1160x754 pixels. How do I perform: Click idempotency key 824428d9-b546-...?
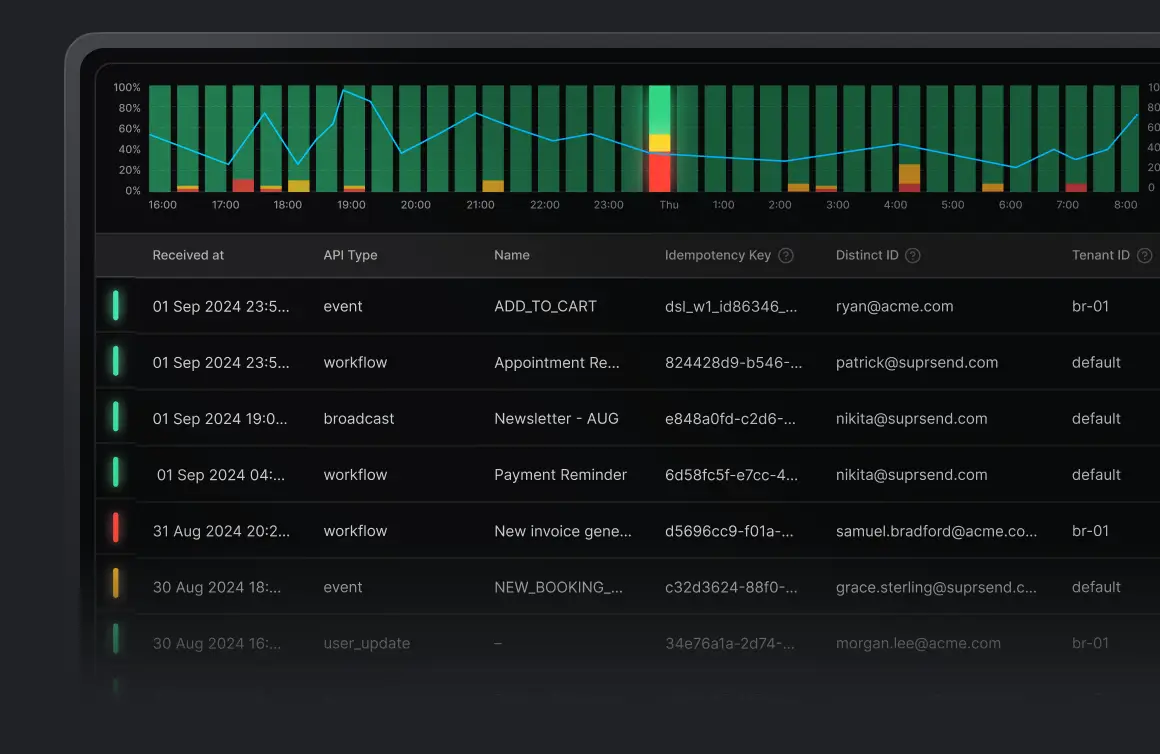733,363
